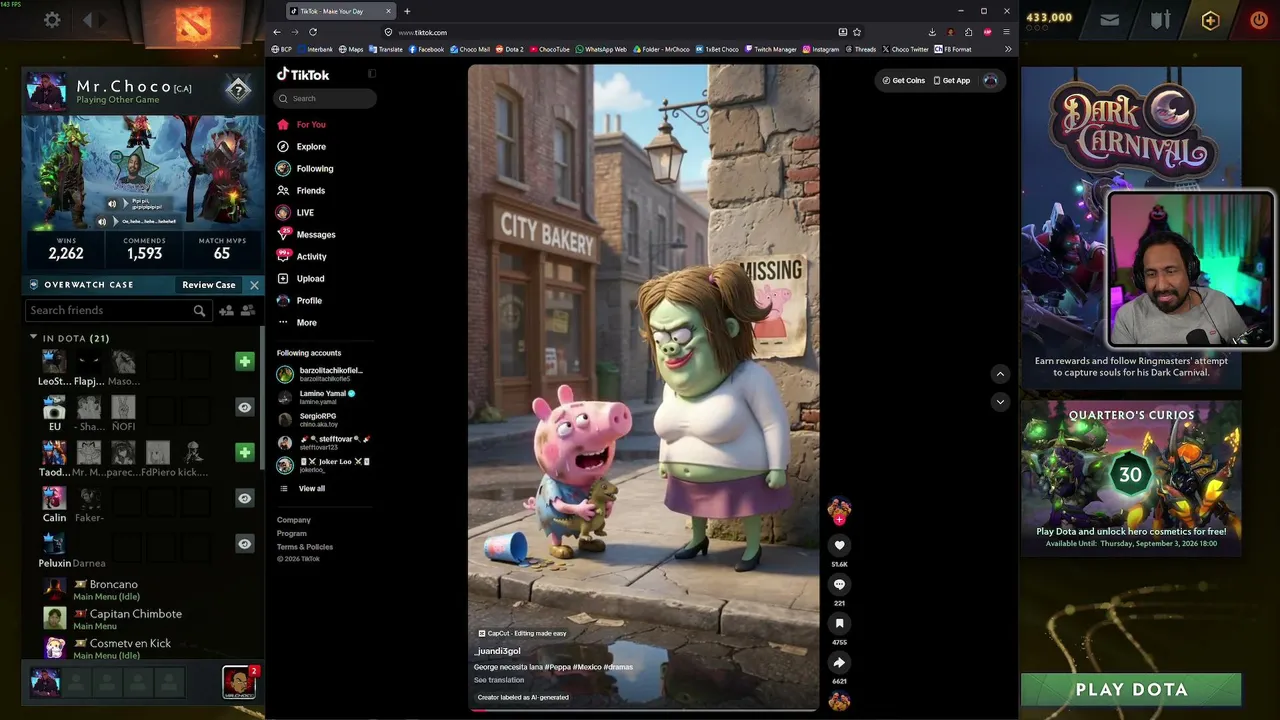Open the Profile tab in TikTok

(x=300, y=301)
